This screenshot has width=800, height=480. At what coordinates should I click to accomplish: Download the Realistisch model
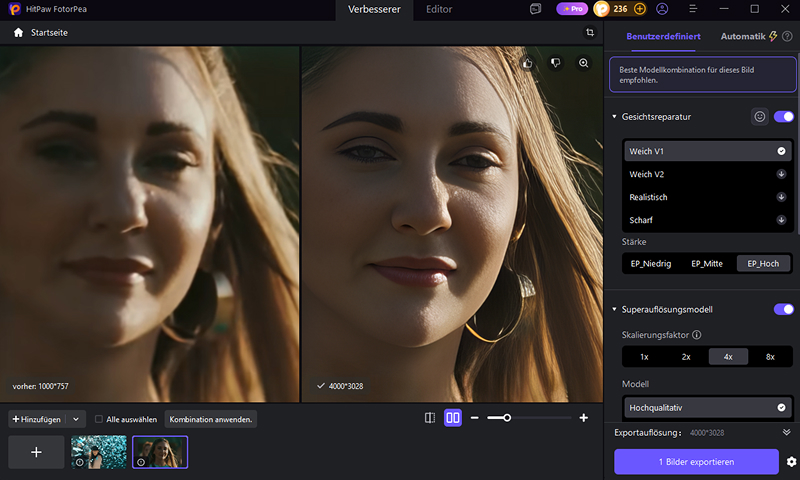pos(781,197)
